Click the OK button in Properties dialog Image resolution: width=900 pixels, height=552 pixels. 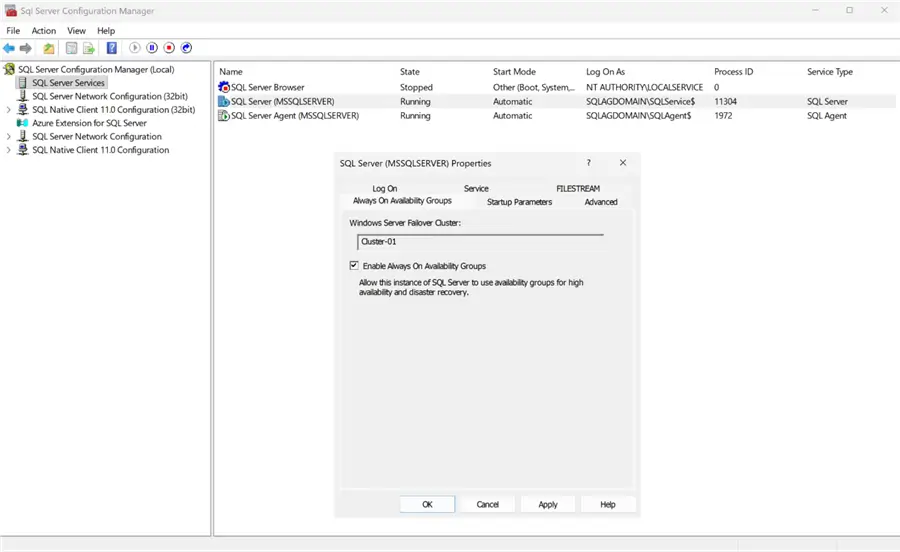click(427, 504)
